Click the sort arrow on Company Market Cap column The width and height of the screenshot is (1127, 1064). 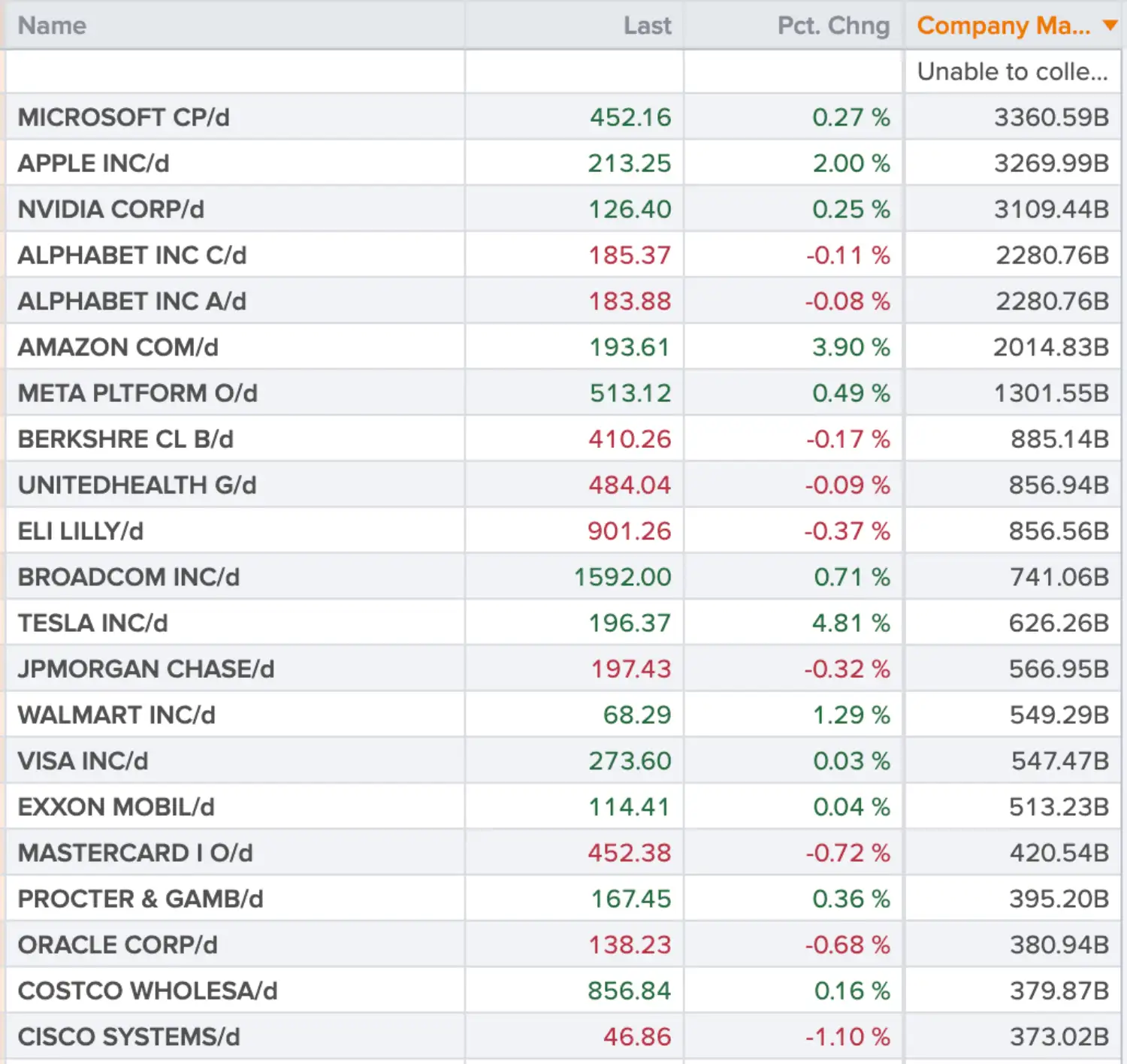tap(1110, 26)
